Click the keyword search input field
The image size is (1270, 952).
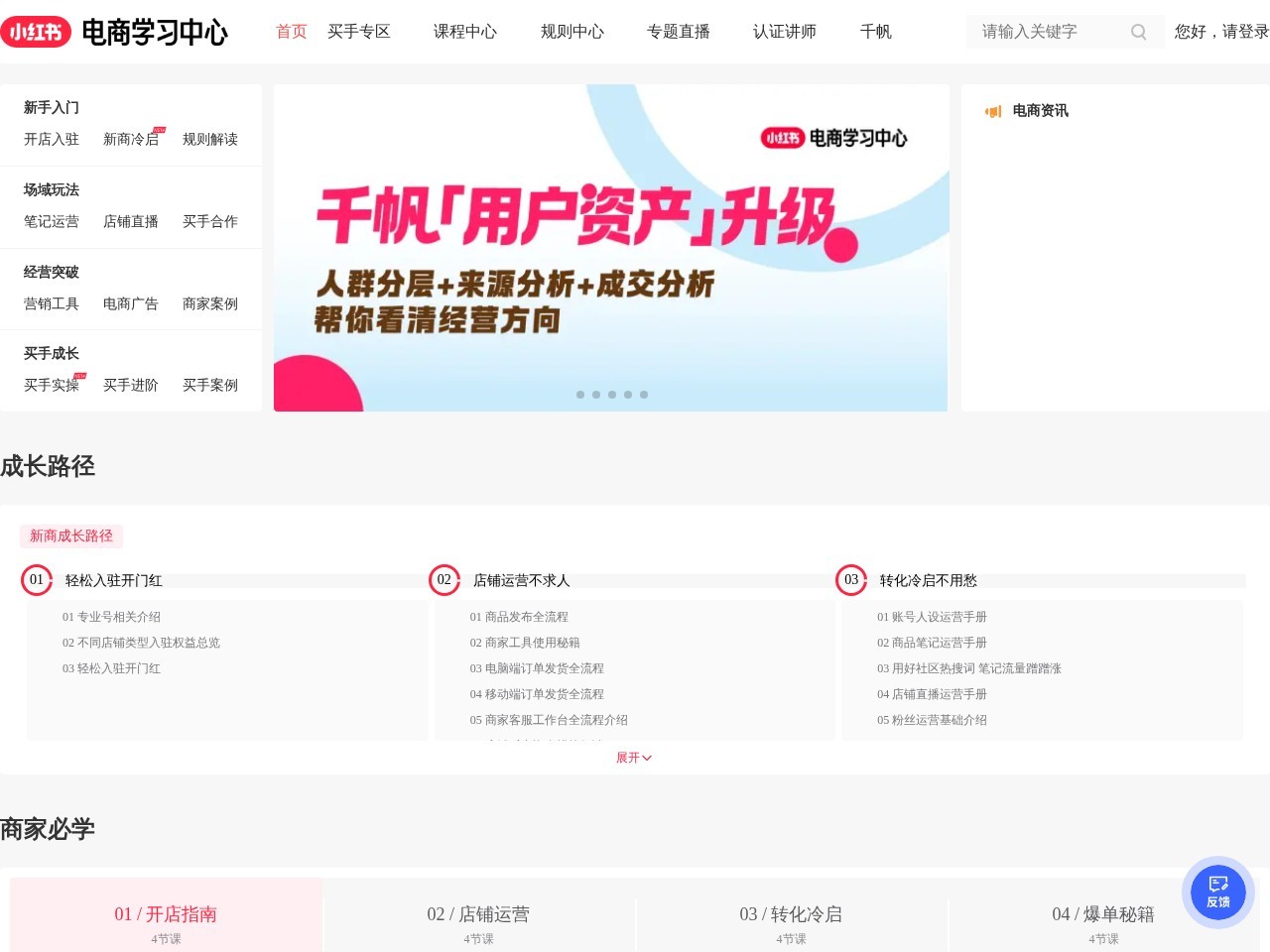point(1042,32)
